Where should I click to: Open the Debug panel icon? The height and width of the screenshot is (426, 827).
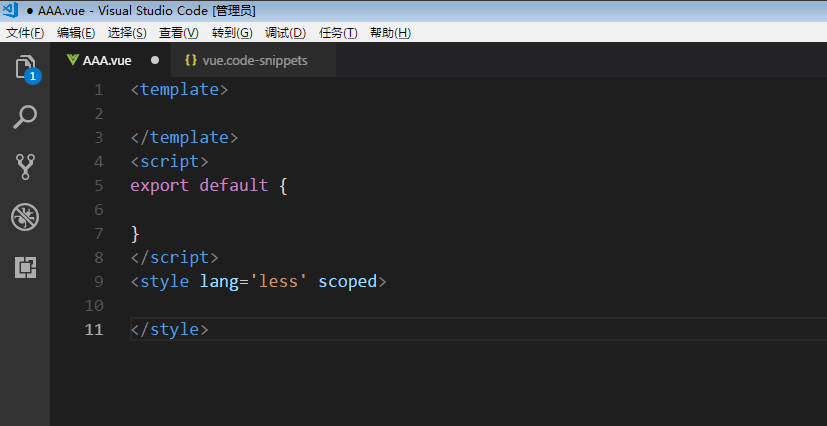pyautogui.click(x=25, y=217)
